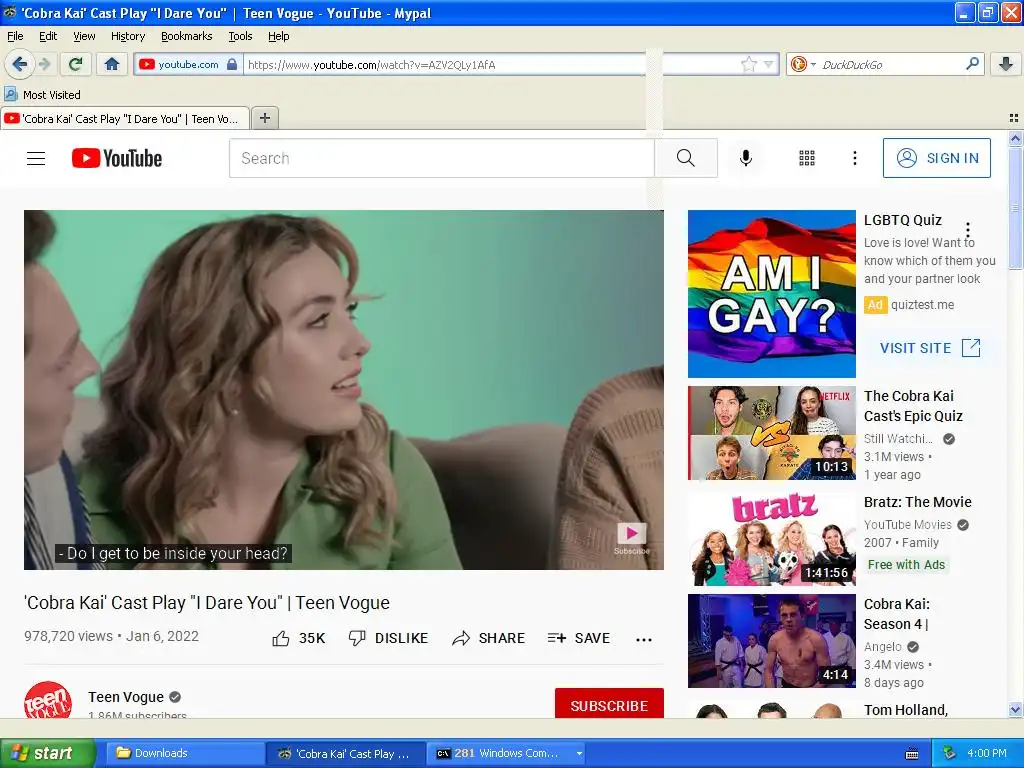Start voice search with the microphone icon
The width and height of the screenshot is (1024, 768).
[x=746, y=158]
